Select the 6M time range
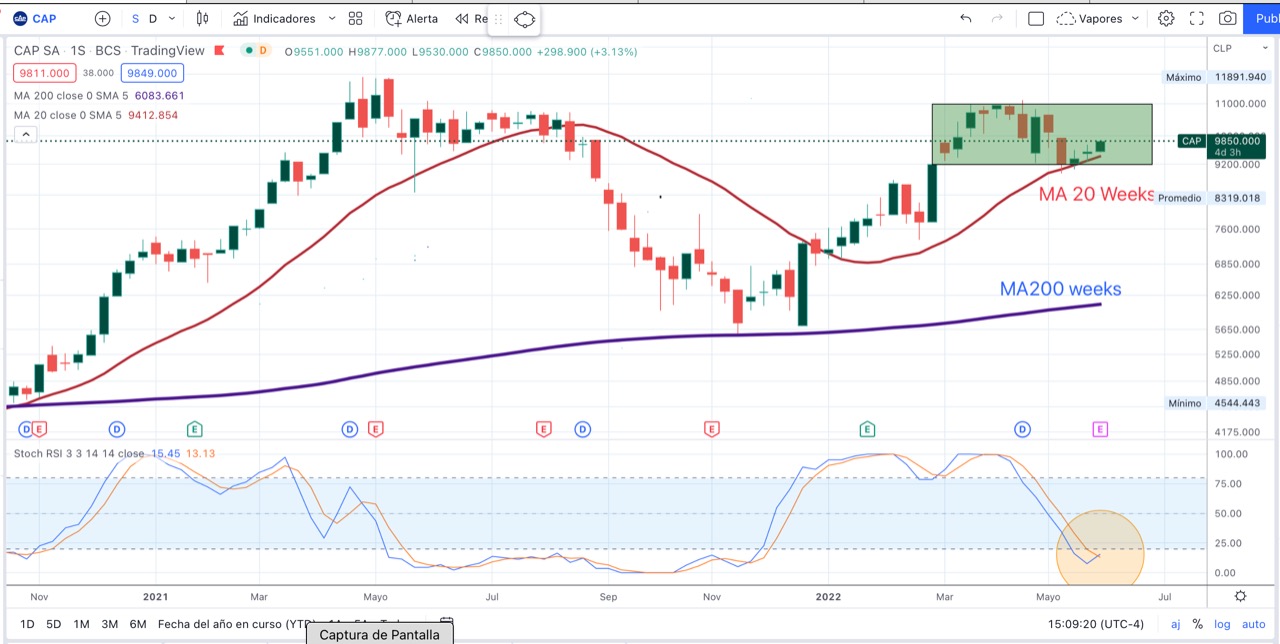The image size is (1280, 644). tap(138, 624)
